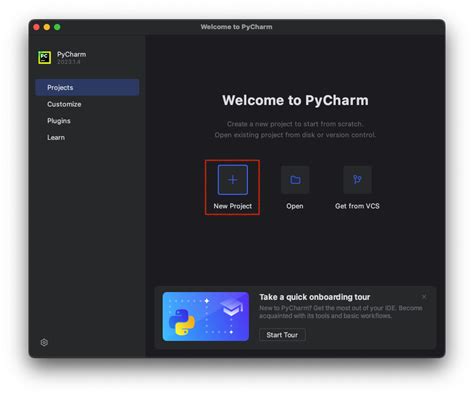Close the window with red button
Viewport: 474px width, 396px height.
tap(36, 27)
